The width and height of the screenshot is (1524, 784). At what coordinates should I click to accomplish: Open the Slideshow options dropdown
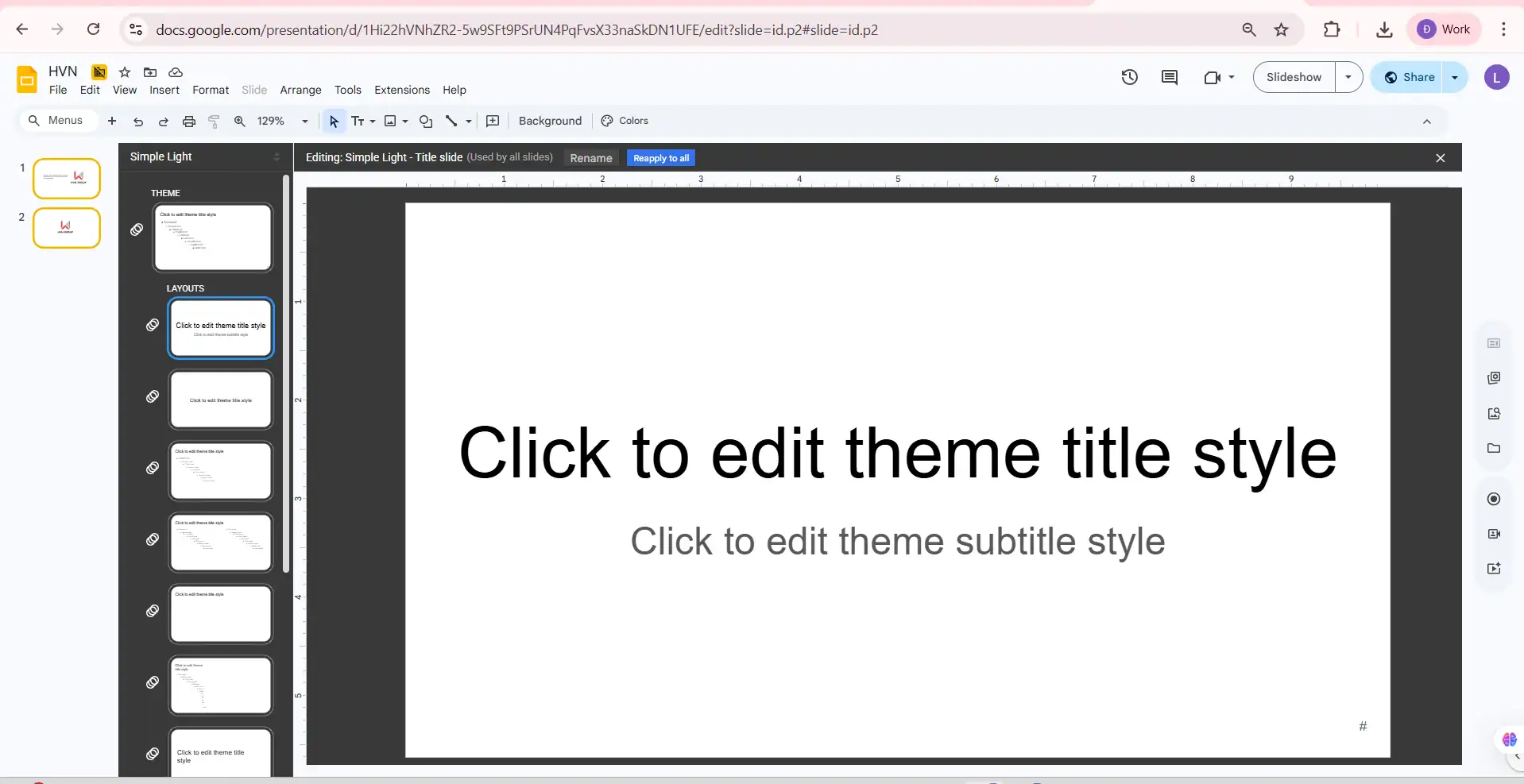point(1348,77)
